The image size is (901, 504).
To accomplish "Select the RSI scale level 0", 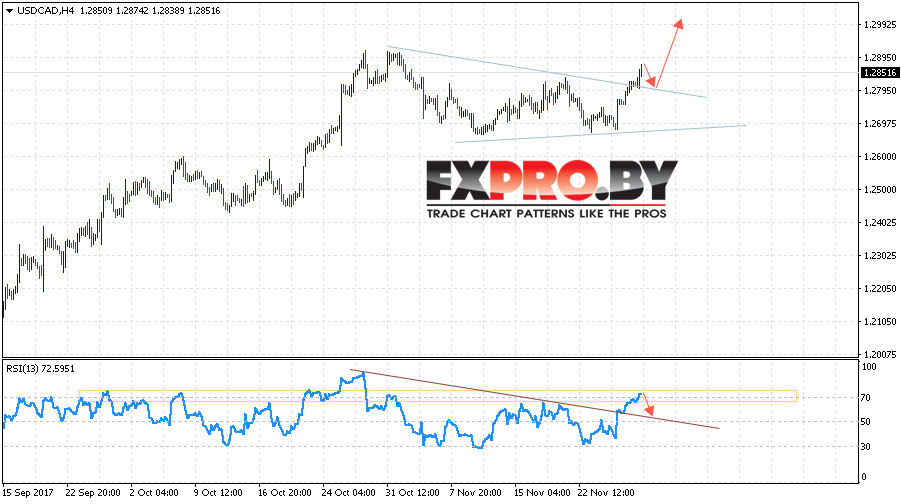I will coord(865,476).
